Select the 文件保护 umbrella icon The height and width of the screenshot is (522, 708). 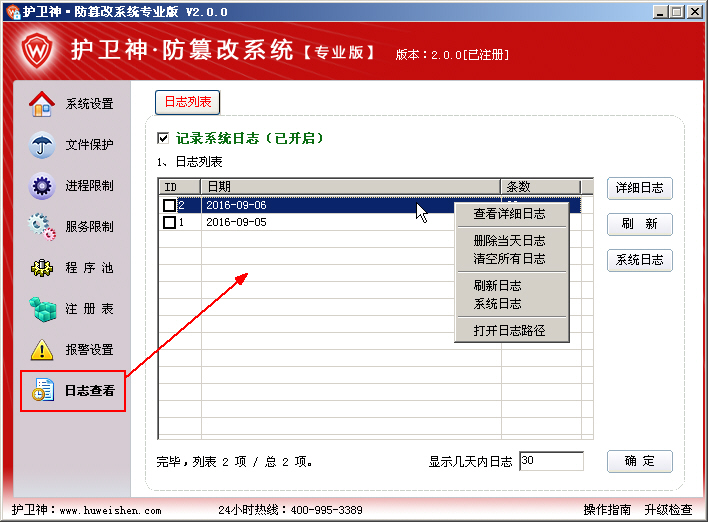[x=42, y=145]
